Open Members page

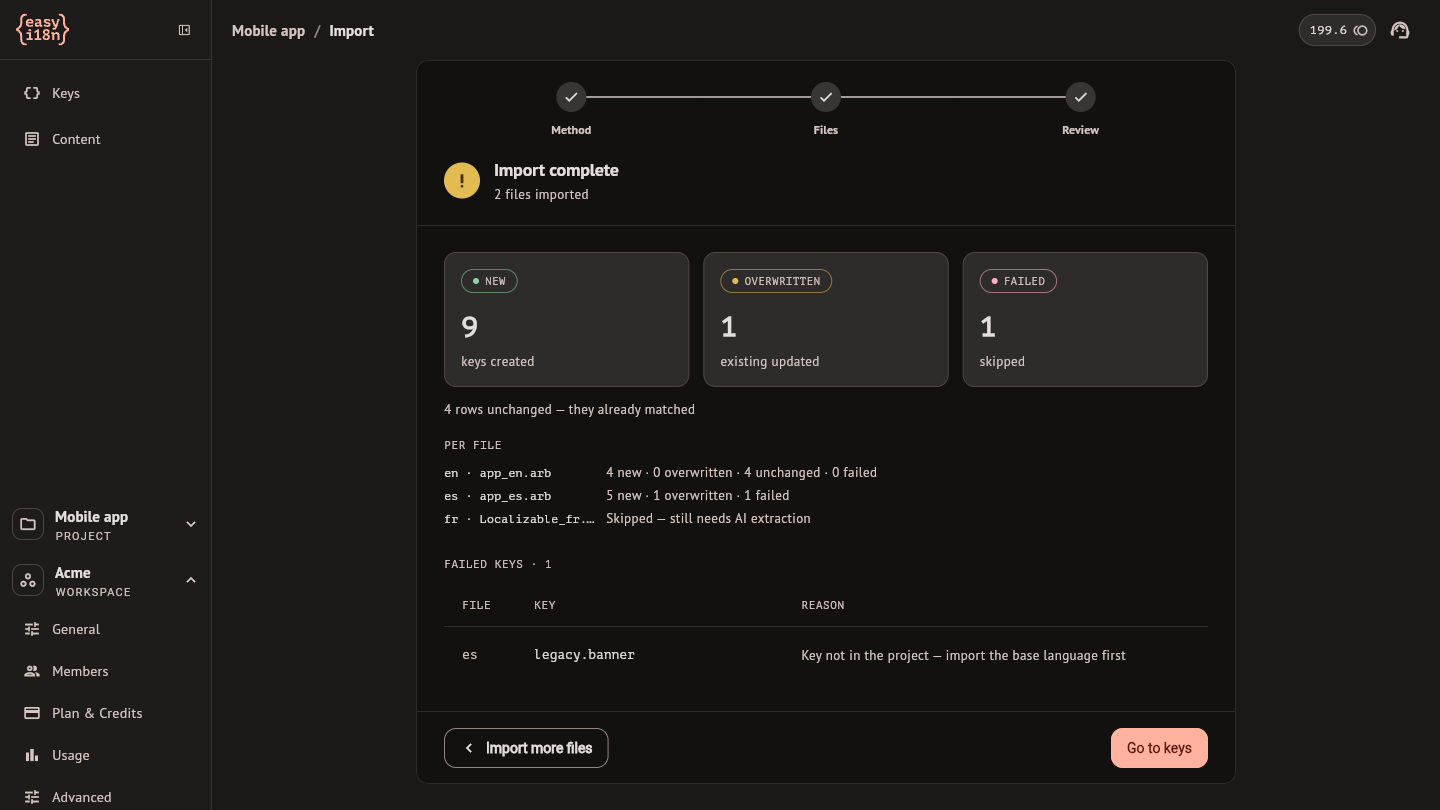[105, 671]
